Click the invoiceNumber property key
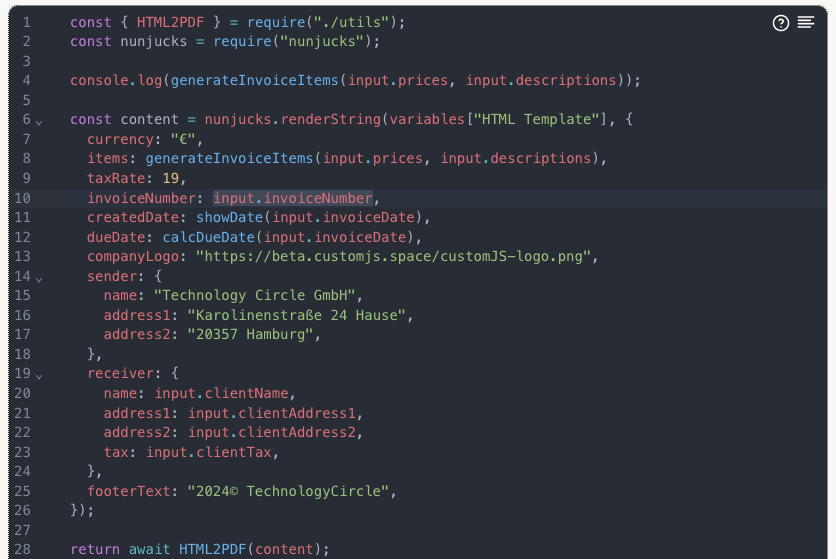 click(141, 198)
